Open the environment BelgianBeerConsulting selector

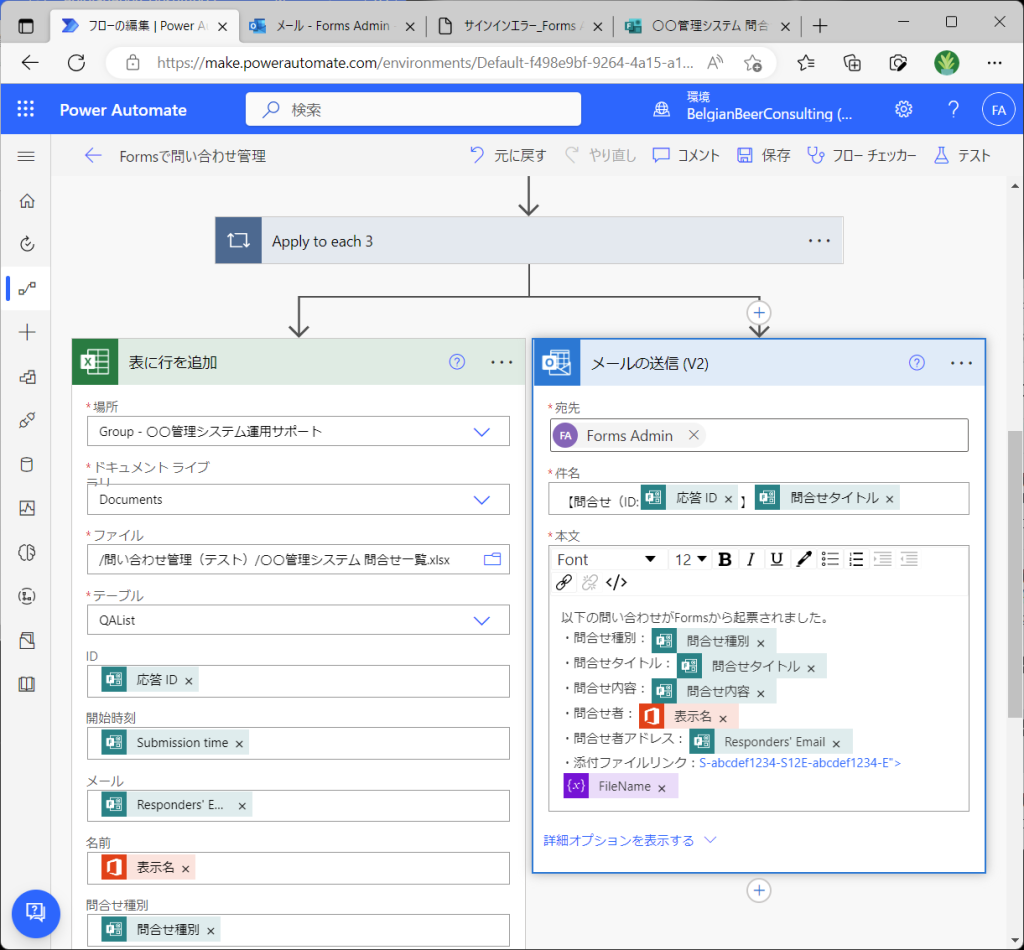(x=753, y=107)
